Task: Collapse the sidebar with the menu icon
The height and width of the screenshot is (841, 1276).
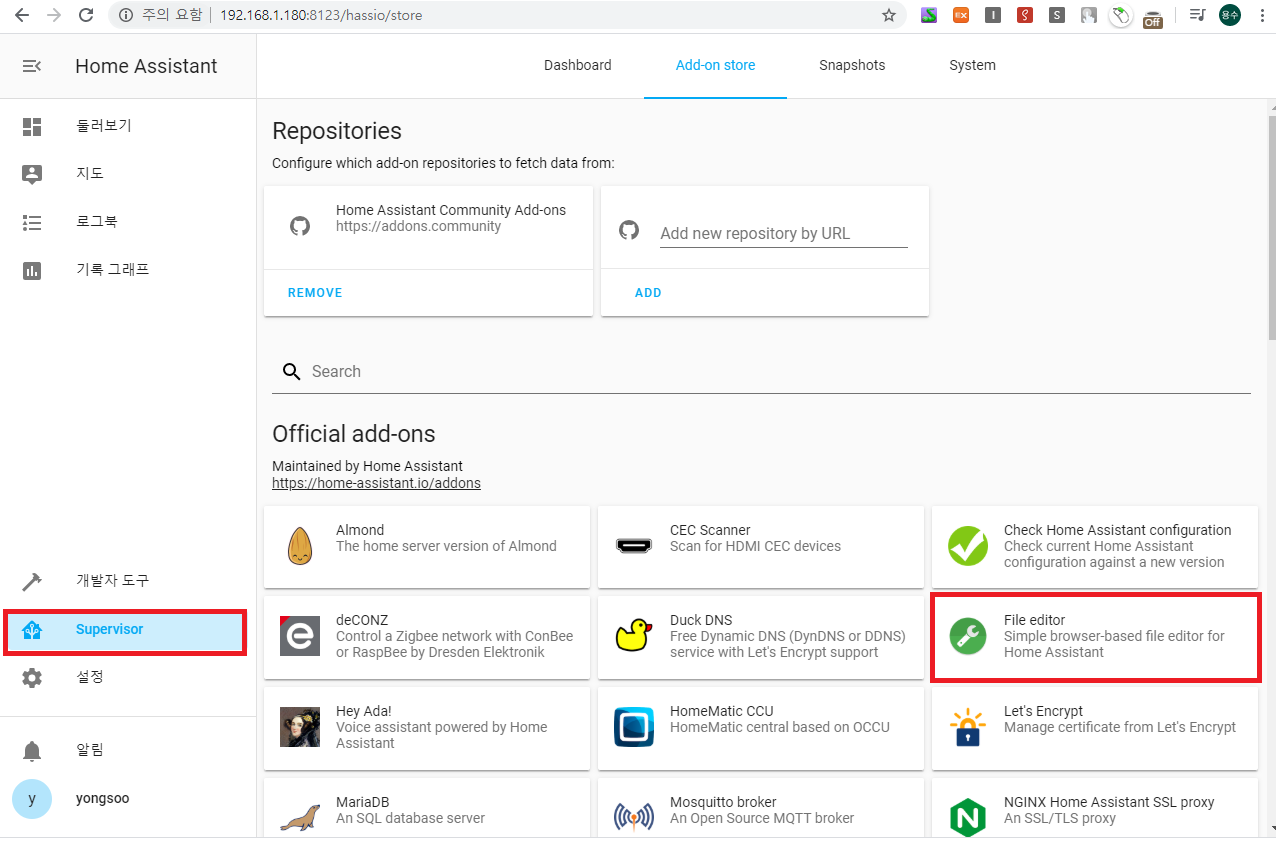Action: (x=32, y=66)
